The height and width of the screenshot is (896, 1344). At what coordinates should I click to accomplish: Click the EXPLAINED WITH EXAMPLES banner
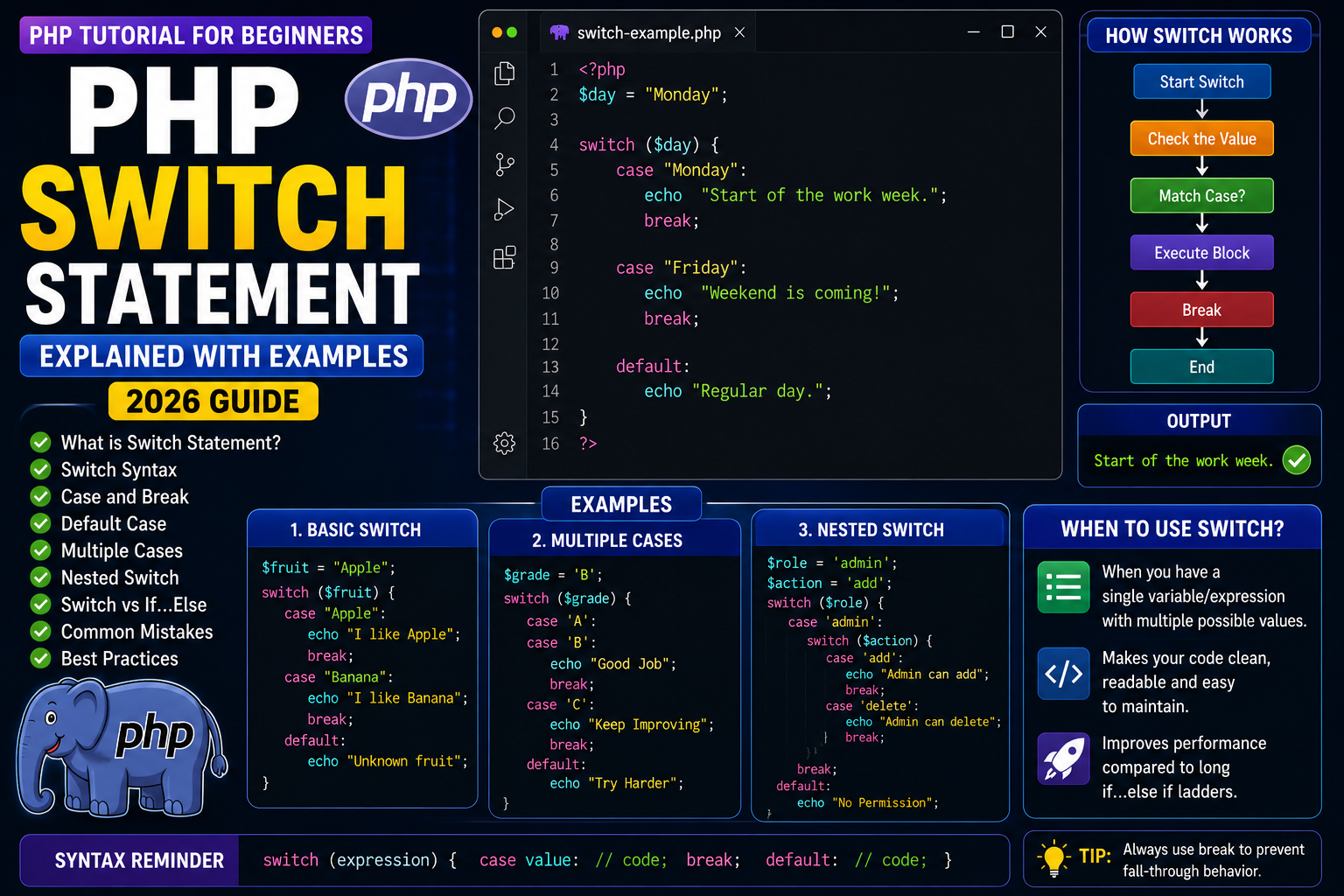coord(222,356)
